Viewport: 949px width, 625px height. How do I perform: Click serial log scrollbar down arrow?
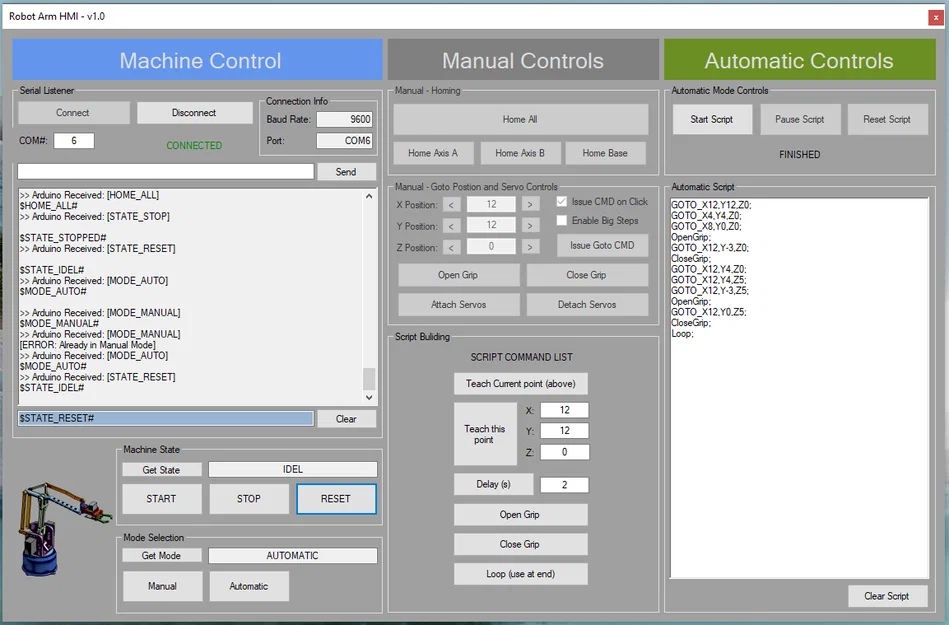click(369, 398)
